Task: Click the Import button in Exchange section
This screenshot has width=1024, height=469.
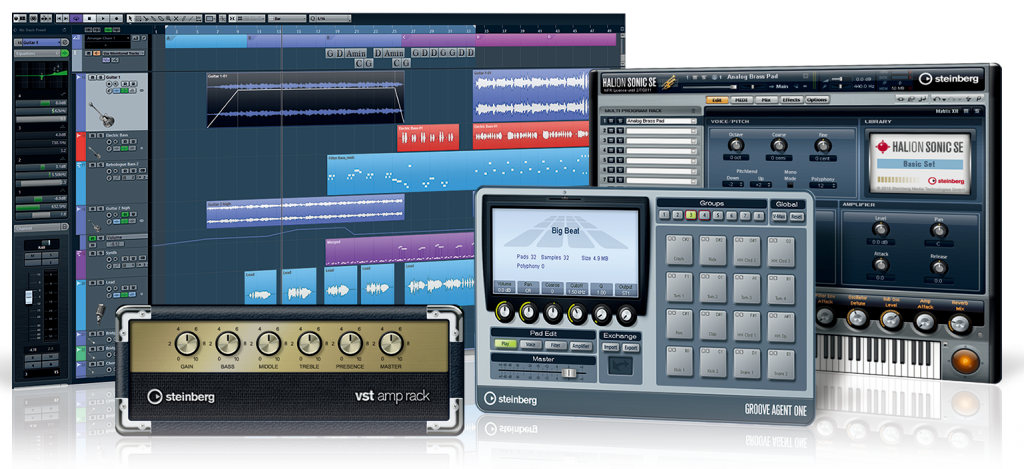Action: (611, 347)
